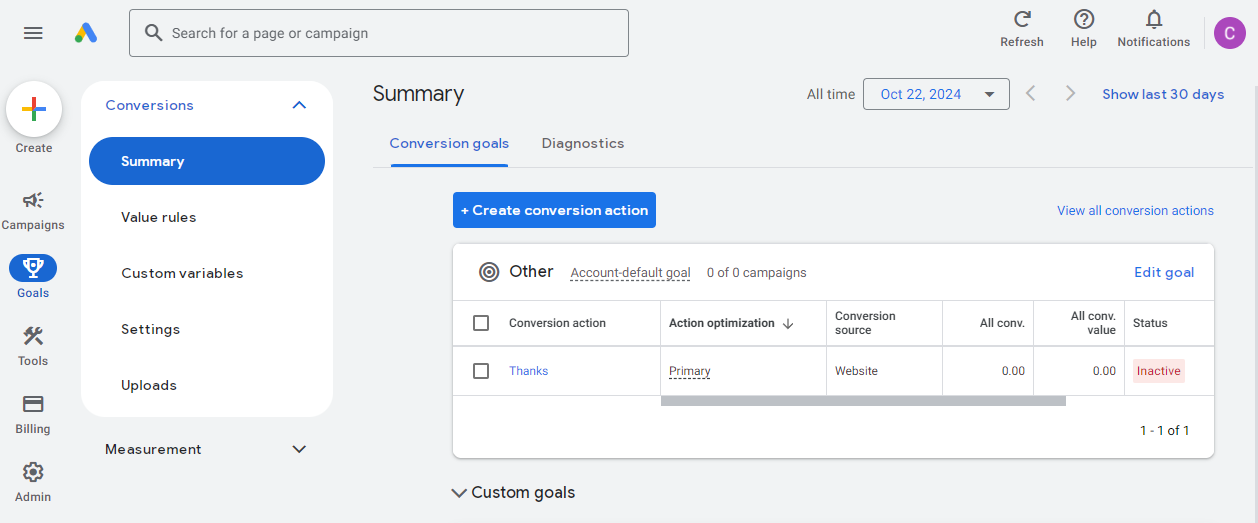The height and width of the screenshot is (523, 1258).
Task: Tick the select-all checkbox in the table header
Action: [481, 323]
